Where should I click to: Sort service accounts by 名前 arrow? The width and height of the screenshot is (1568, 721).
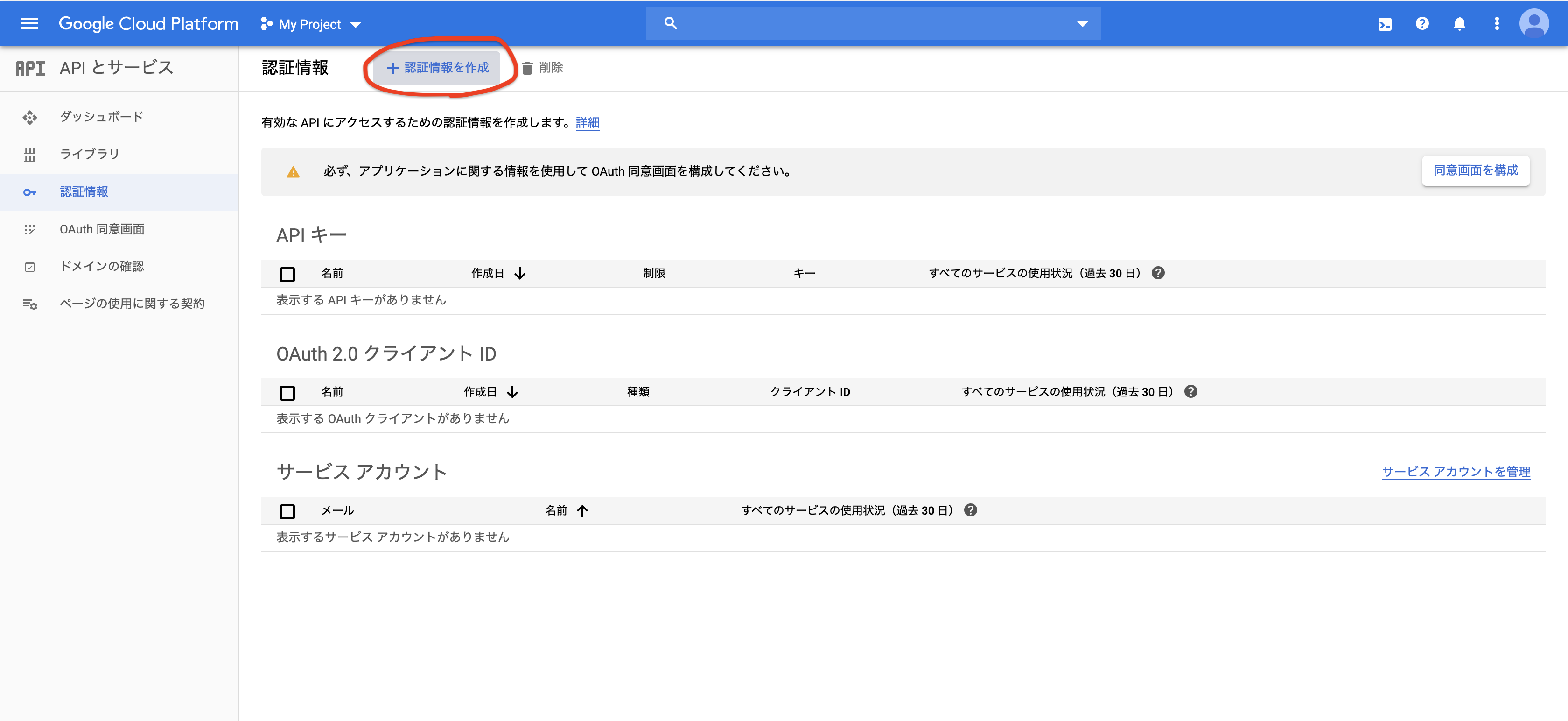pos(582,511)
